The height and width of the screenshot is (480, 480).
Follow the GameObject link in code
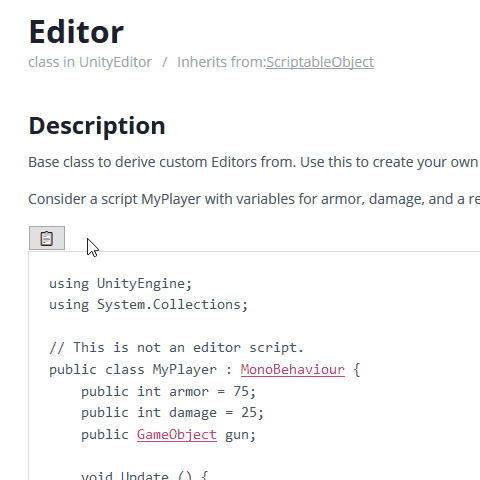pyautogui.click(x=177, y=434)
